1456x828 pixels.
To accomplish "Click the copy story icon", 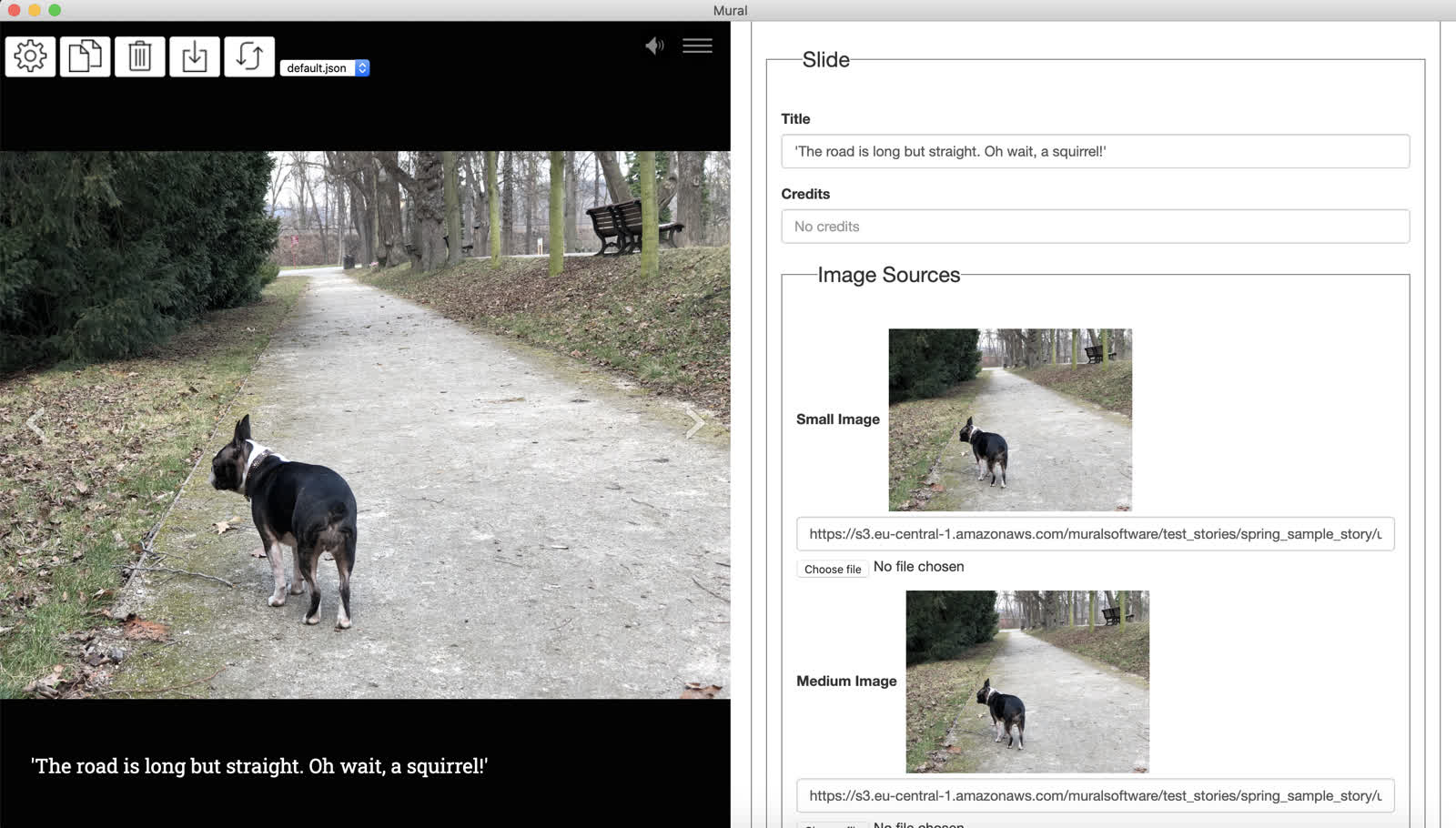I will click(x=85, y=56).
